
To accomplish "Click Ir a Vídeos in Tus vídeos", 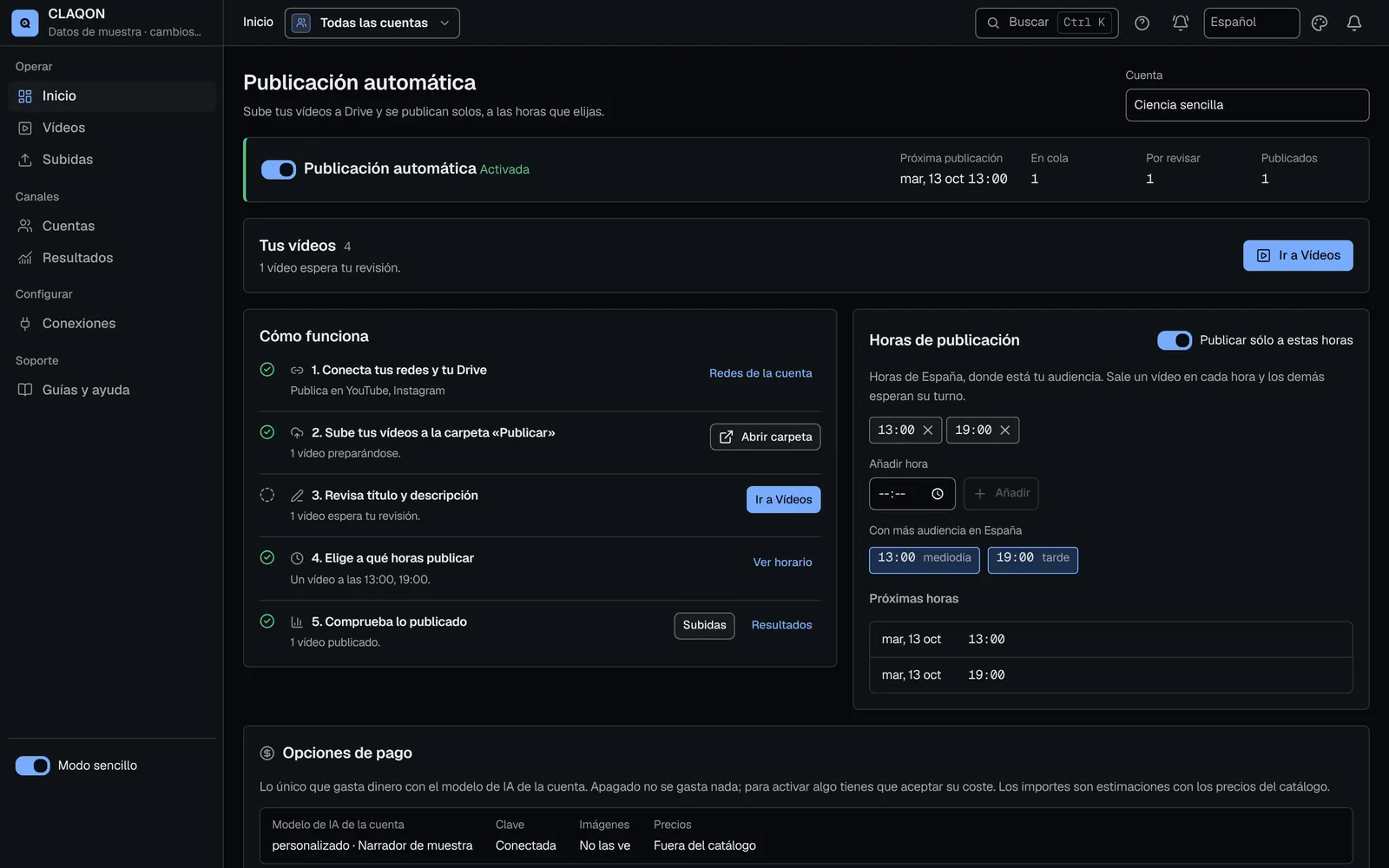I will coord(1298,255).
